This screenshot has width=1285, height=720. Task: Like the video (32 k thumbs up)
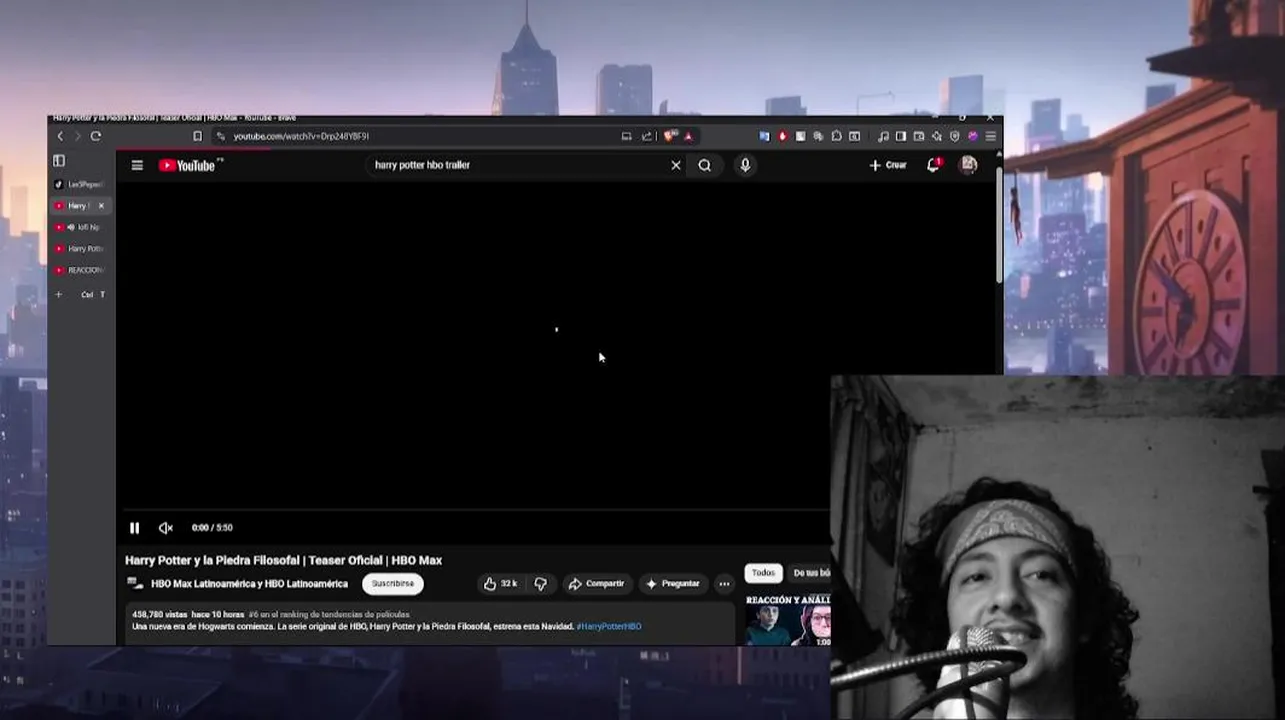[x=501, y=584]
